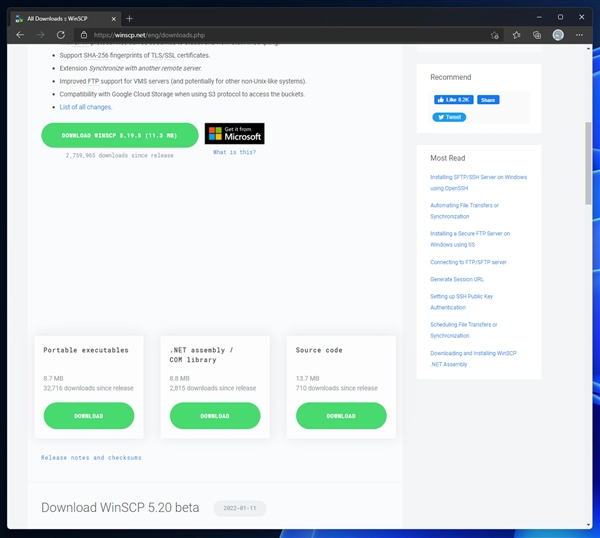Viewport: 600px width, 538px height.
Task: Open the Generate Session URL link
Action: pos(457,279)
